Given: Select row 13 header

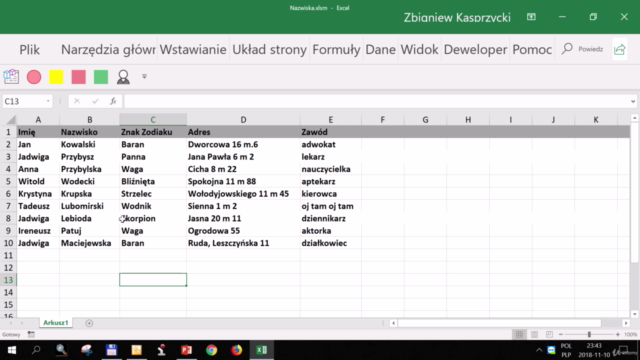Looking at the screenshot, I should [8, 280].
